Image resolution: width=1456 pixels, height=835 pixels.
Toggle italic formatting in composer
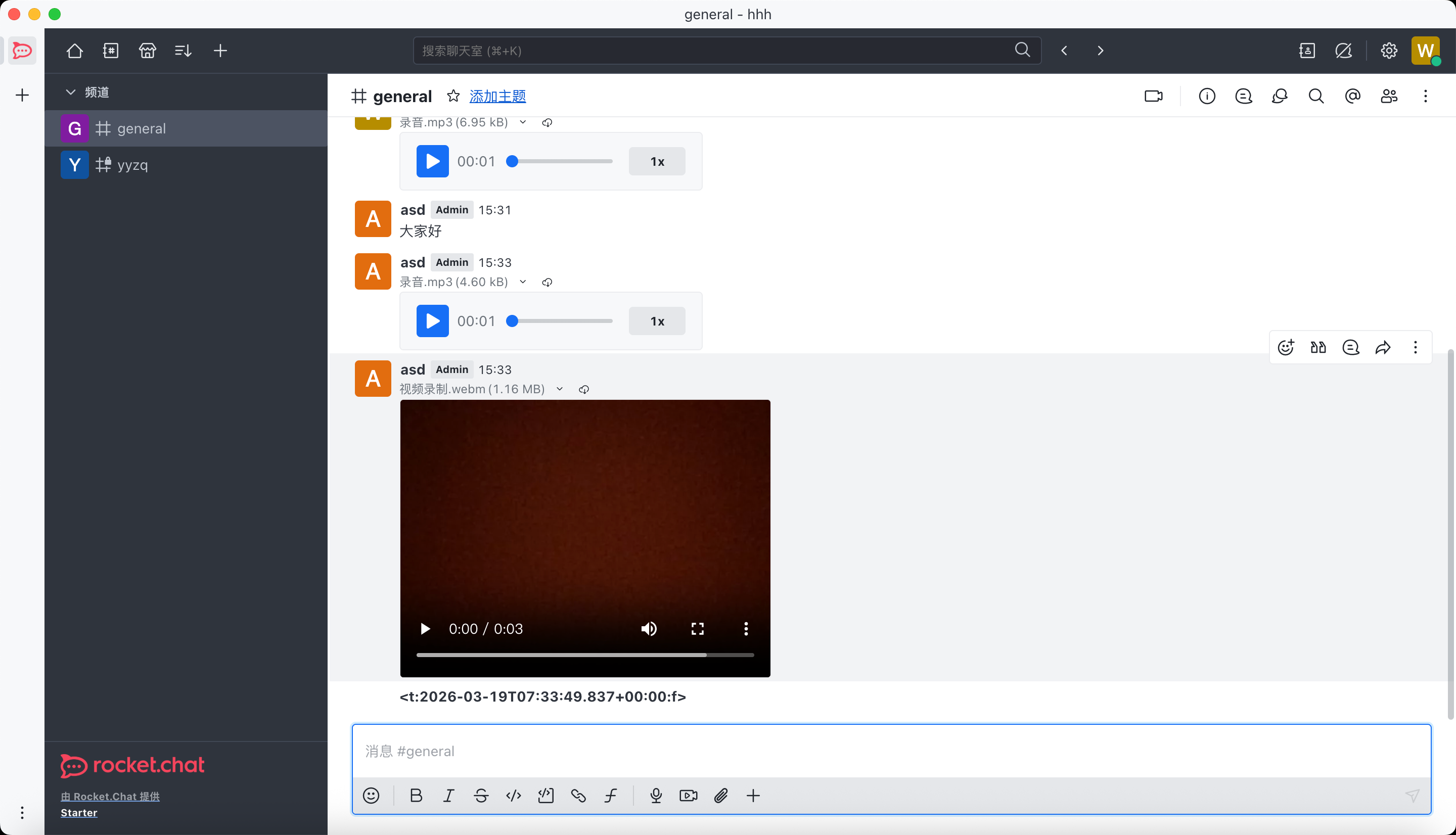point(448,796)
